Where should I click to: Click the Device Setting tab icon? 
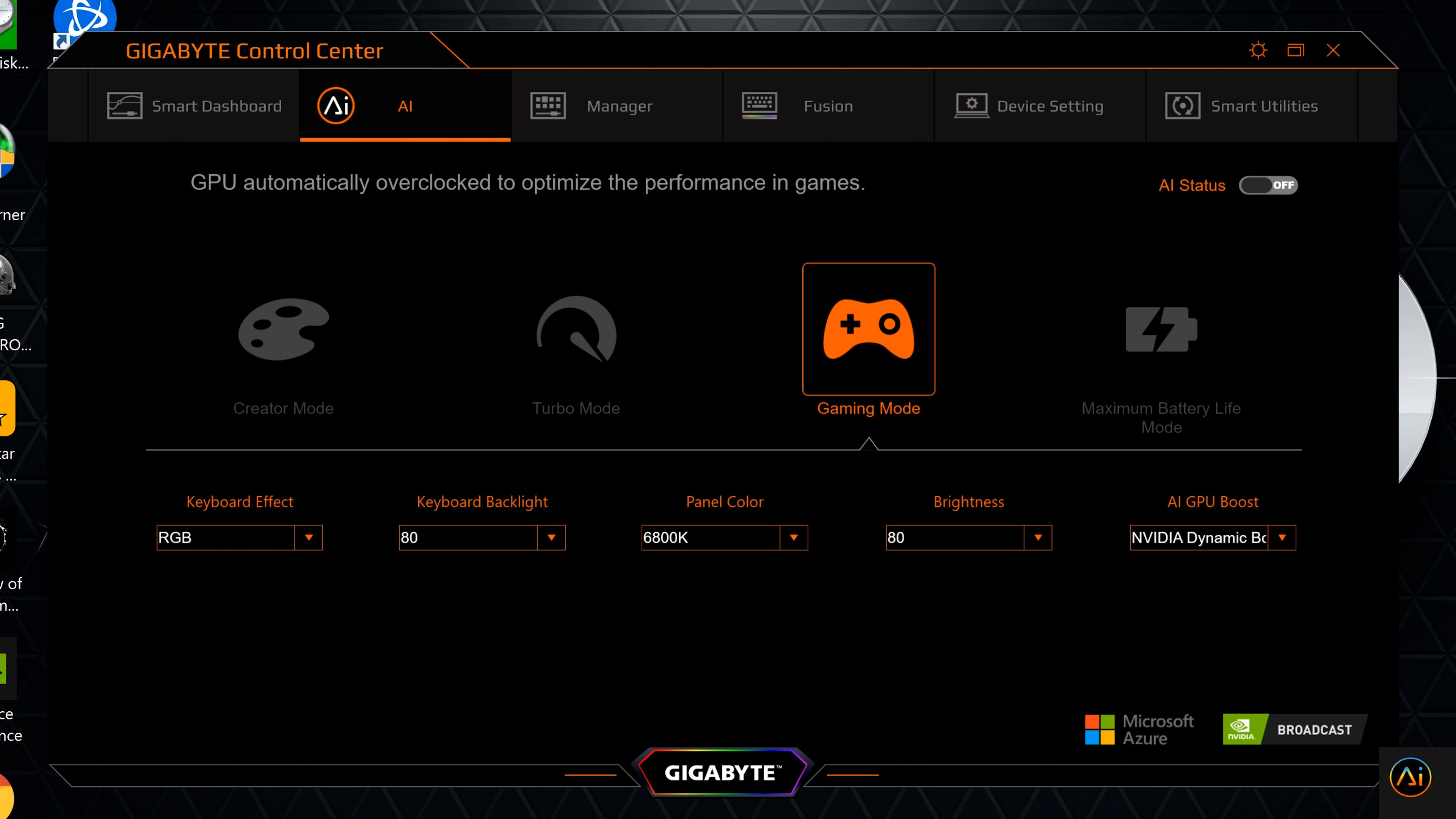point(970,105)
